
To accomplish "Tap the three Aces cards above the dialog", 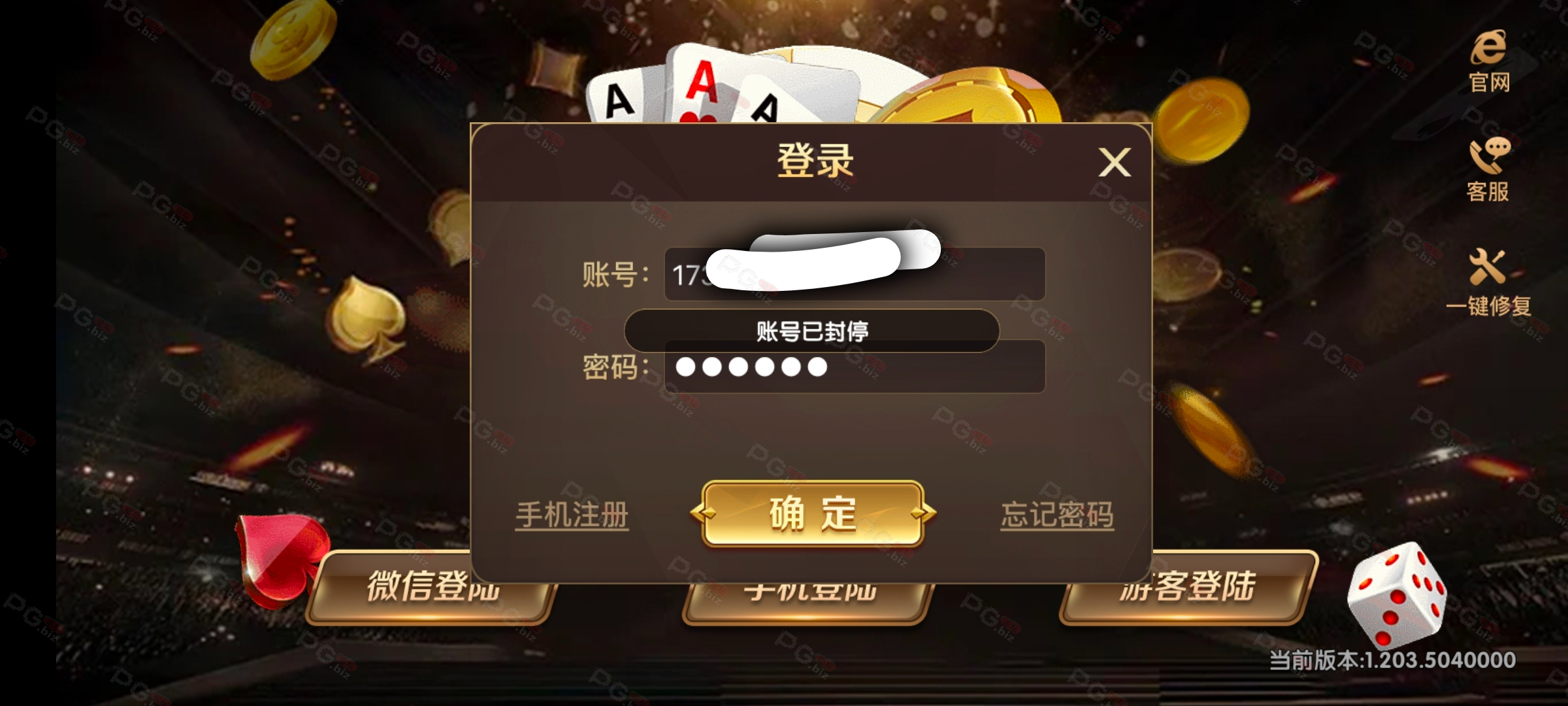I will coord(722,85).
